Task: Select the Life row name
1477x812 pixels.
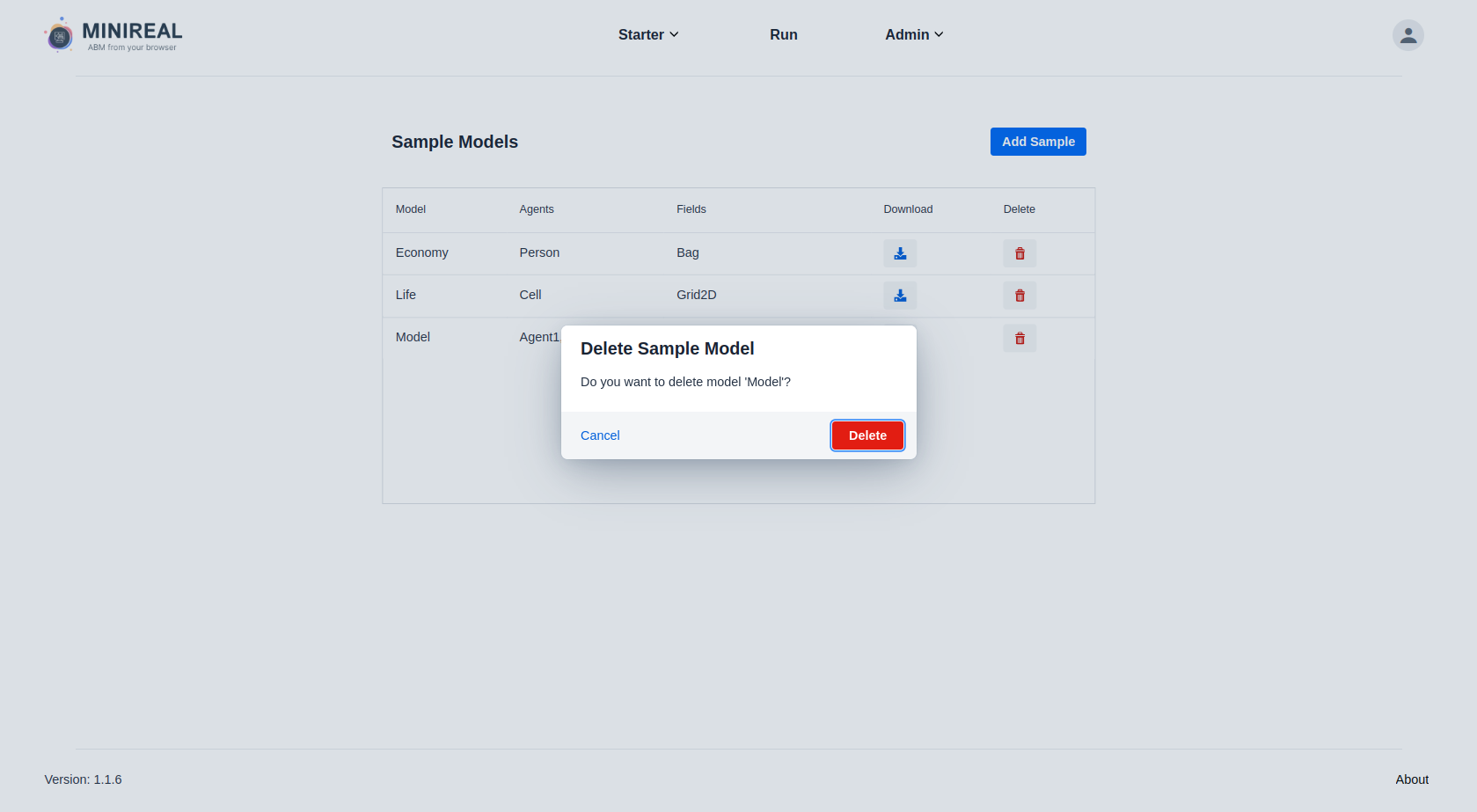Action: tap(406, 295)
